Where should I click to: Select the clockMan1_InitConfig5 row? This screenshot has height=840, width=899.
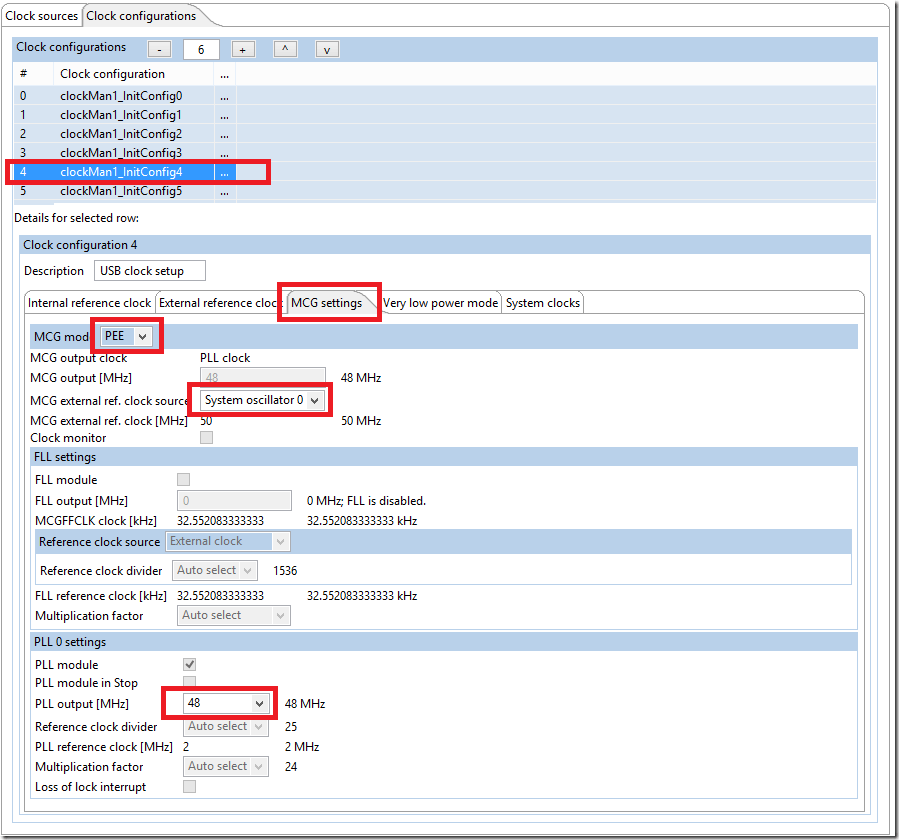click(121, 191)
